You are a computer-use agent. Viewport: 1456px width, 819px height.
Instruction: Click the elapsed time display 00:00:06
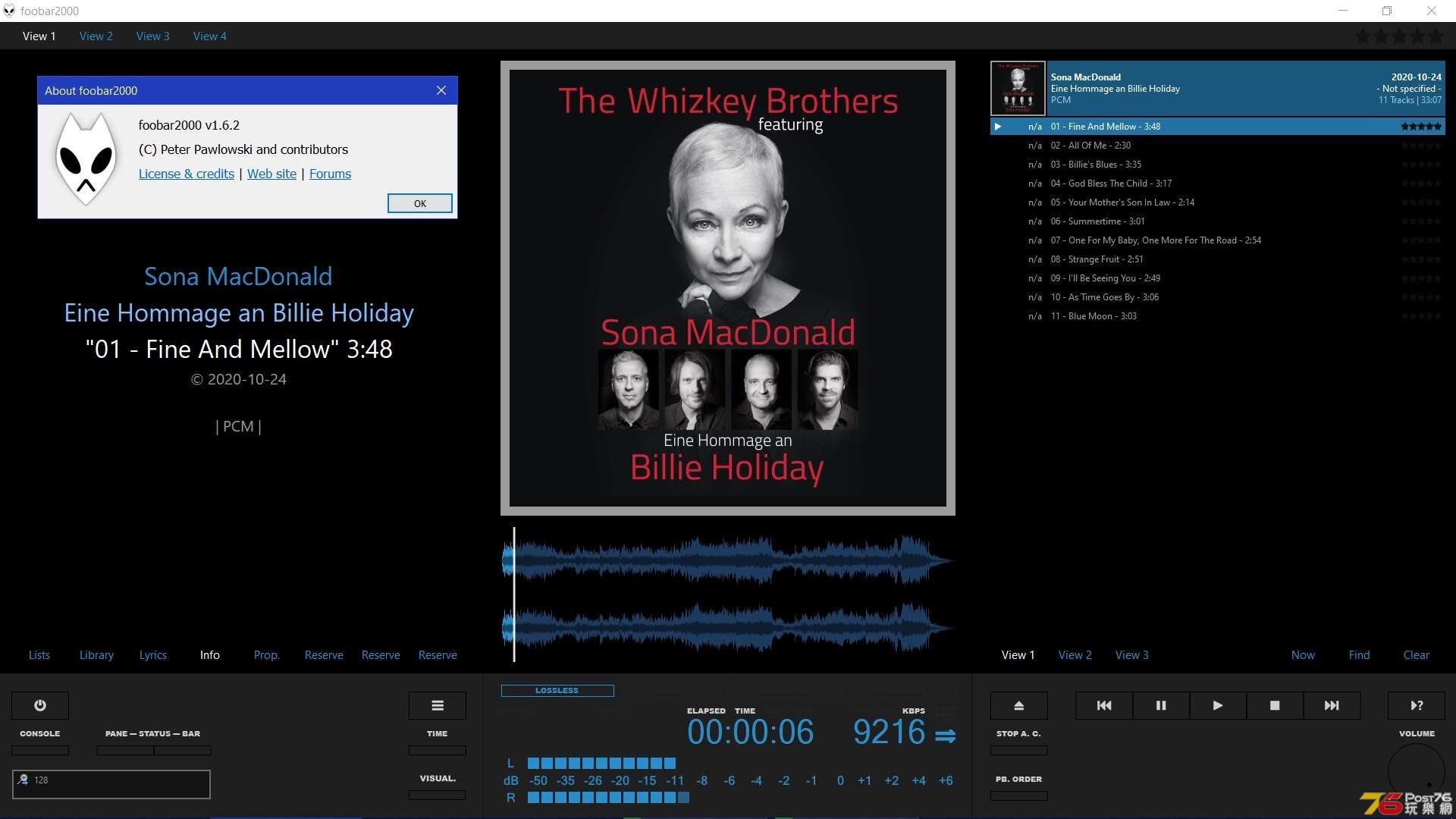click(751, 733)
